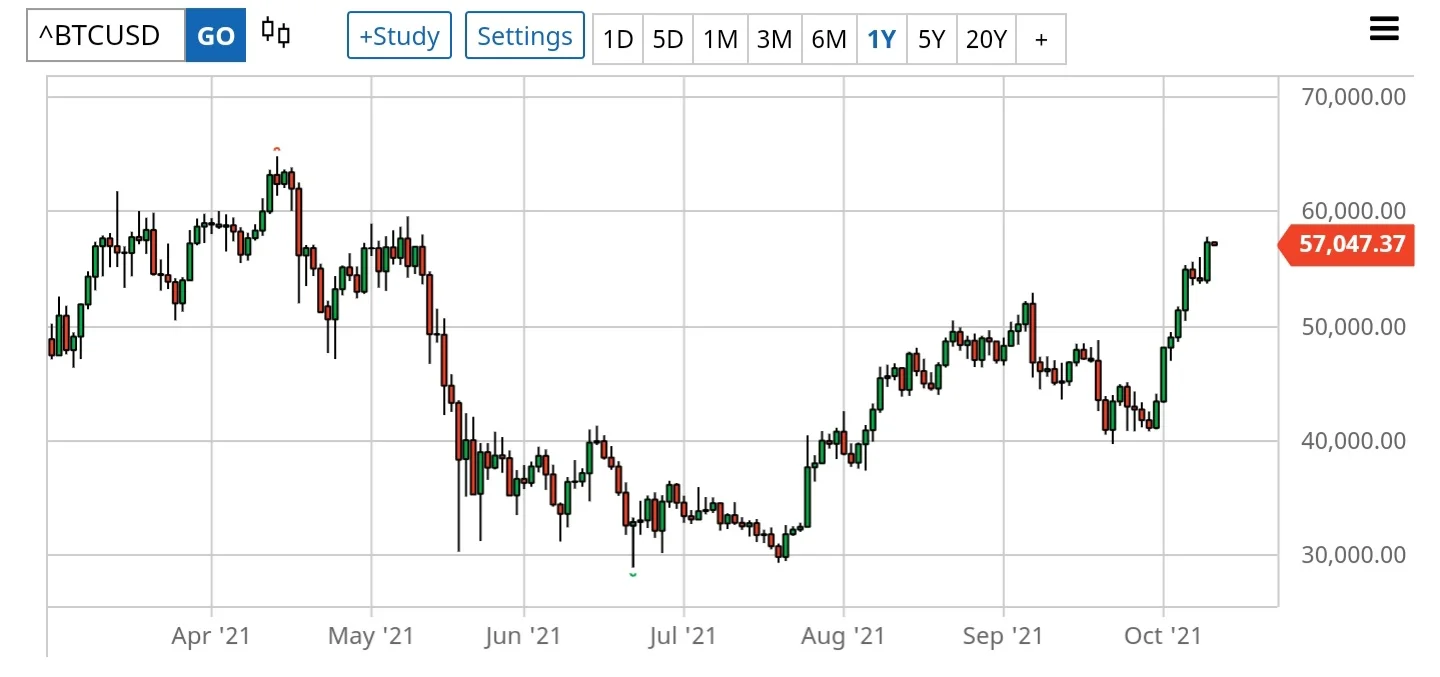Click the Jun '21 date axis label
The height and width of the screenshot is (677, 1440).
point(523,636)
